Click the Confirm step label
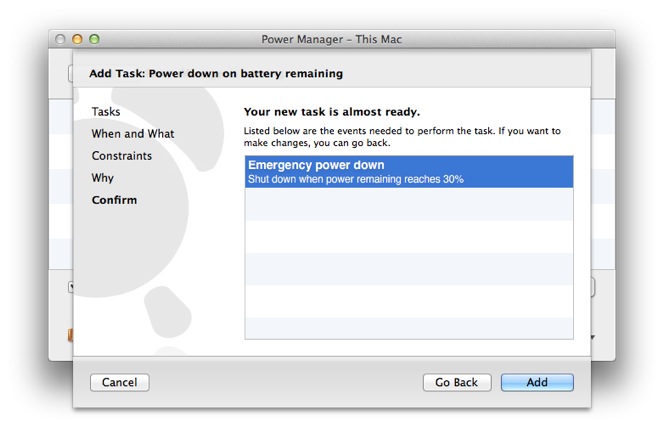This screenshot has height=428, width=664. 114,200
